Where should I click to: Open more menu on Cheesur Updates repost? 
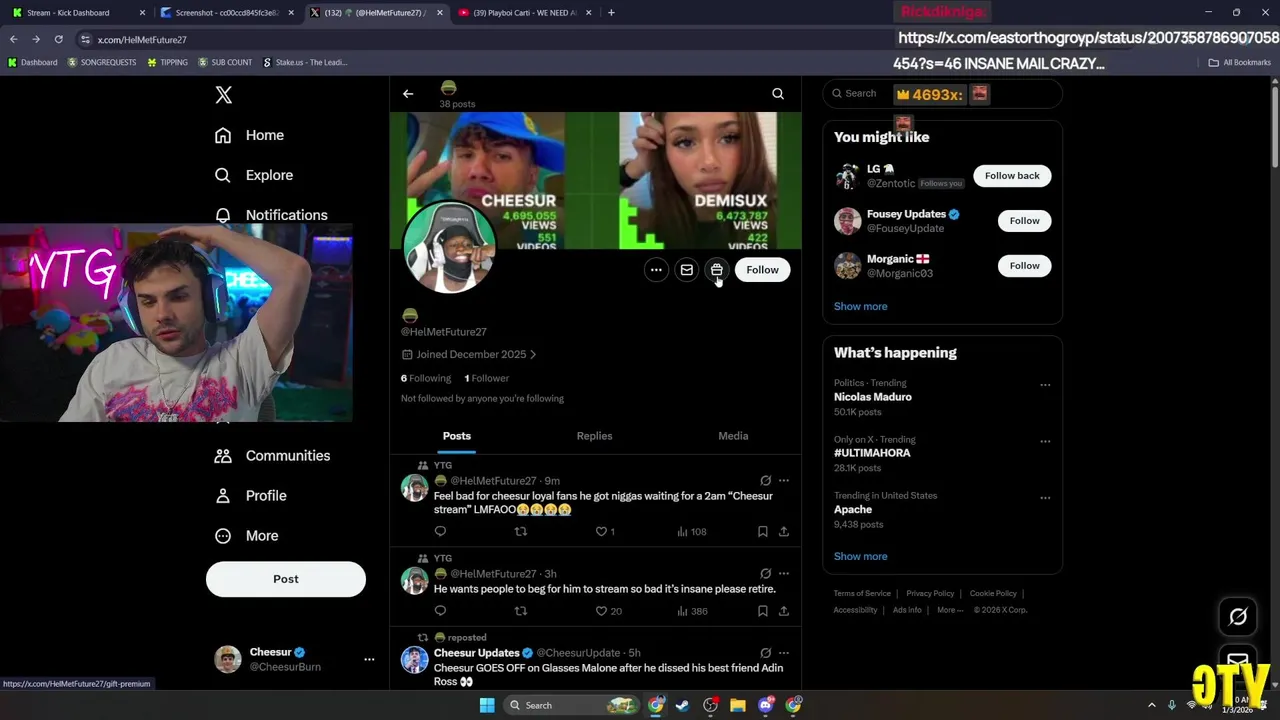point(784,653)
